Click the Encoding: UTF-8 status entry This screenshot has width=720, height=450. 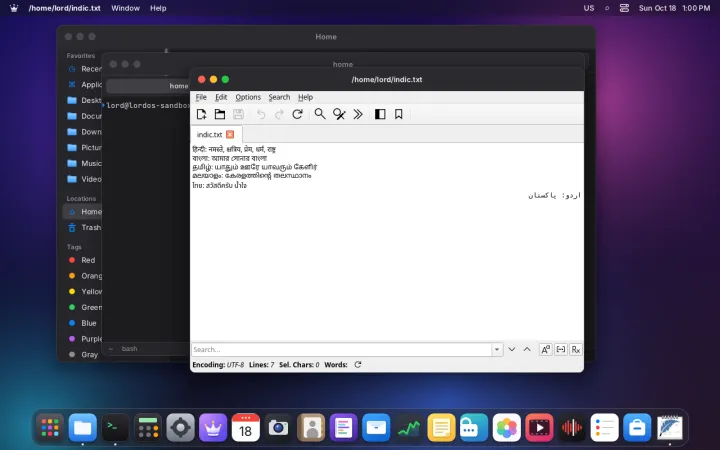click(x=218, y=365)
